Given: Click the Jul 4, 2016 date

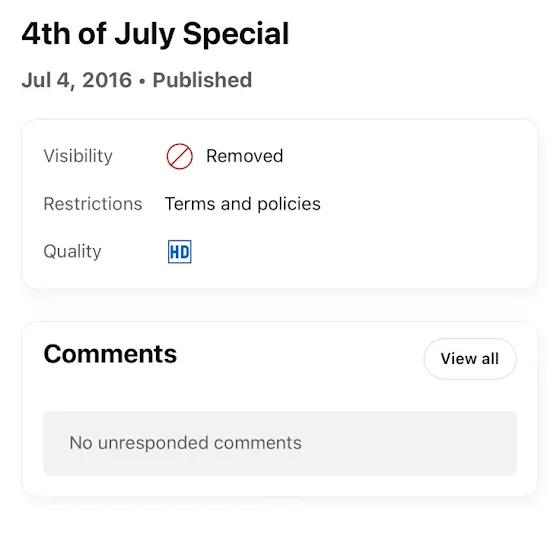Looking at the screenshot, I should coord(77,80).
